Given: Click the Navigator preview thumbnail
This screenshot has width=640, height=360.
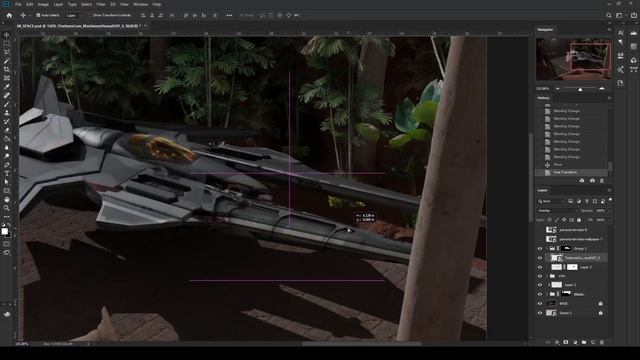Looking at the screenshot, I should coord(573,59).
